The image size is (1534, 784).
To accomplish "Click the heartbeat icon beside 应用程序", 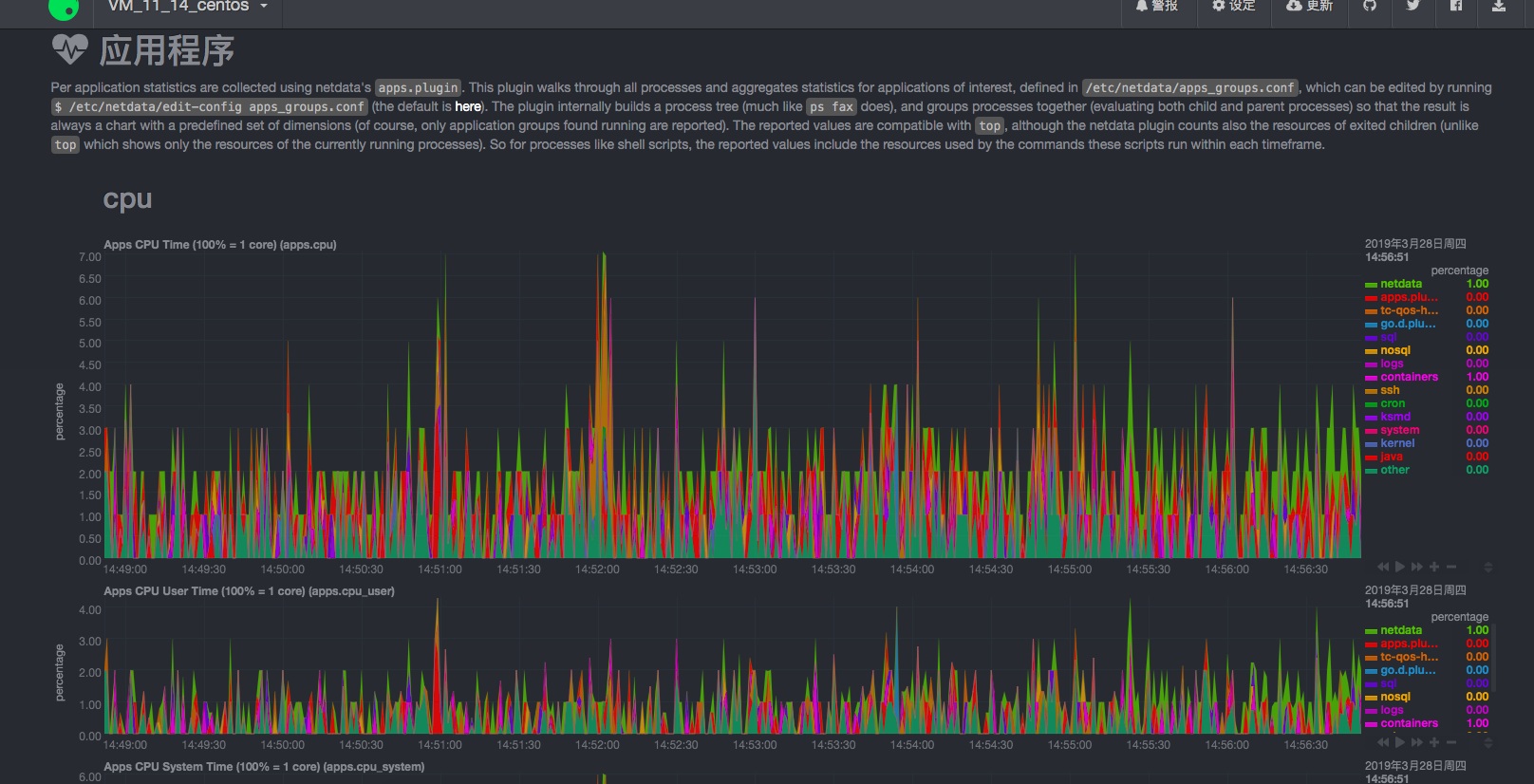I will pyautogui.click(x=70, y=50).
